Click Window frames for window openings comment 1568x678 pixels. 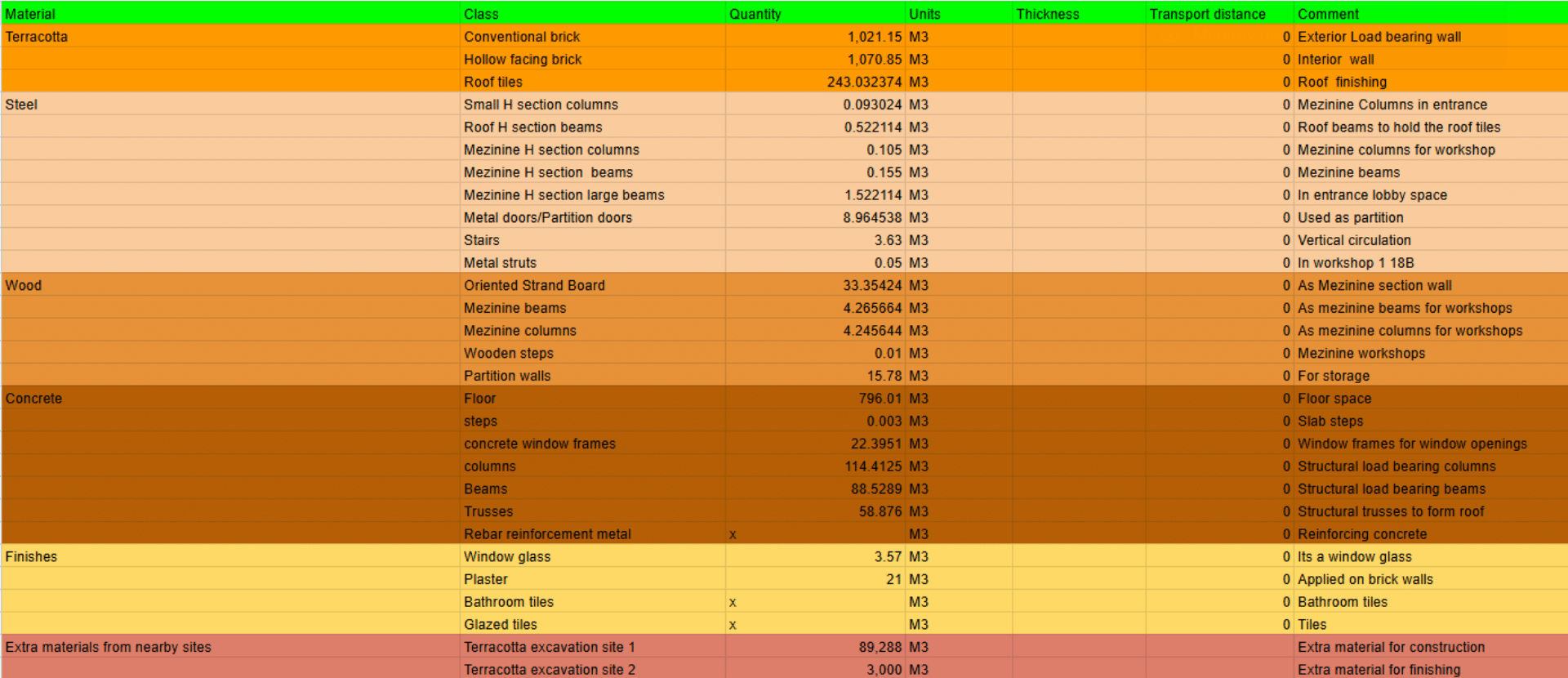pos(1431,444)
